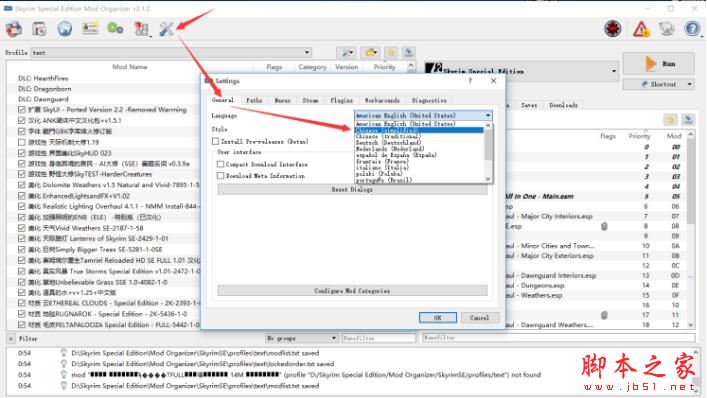Sort by Mod Name column header
The image size is (707, 398).
click(130, 67)
